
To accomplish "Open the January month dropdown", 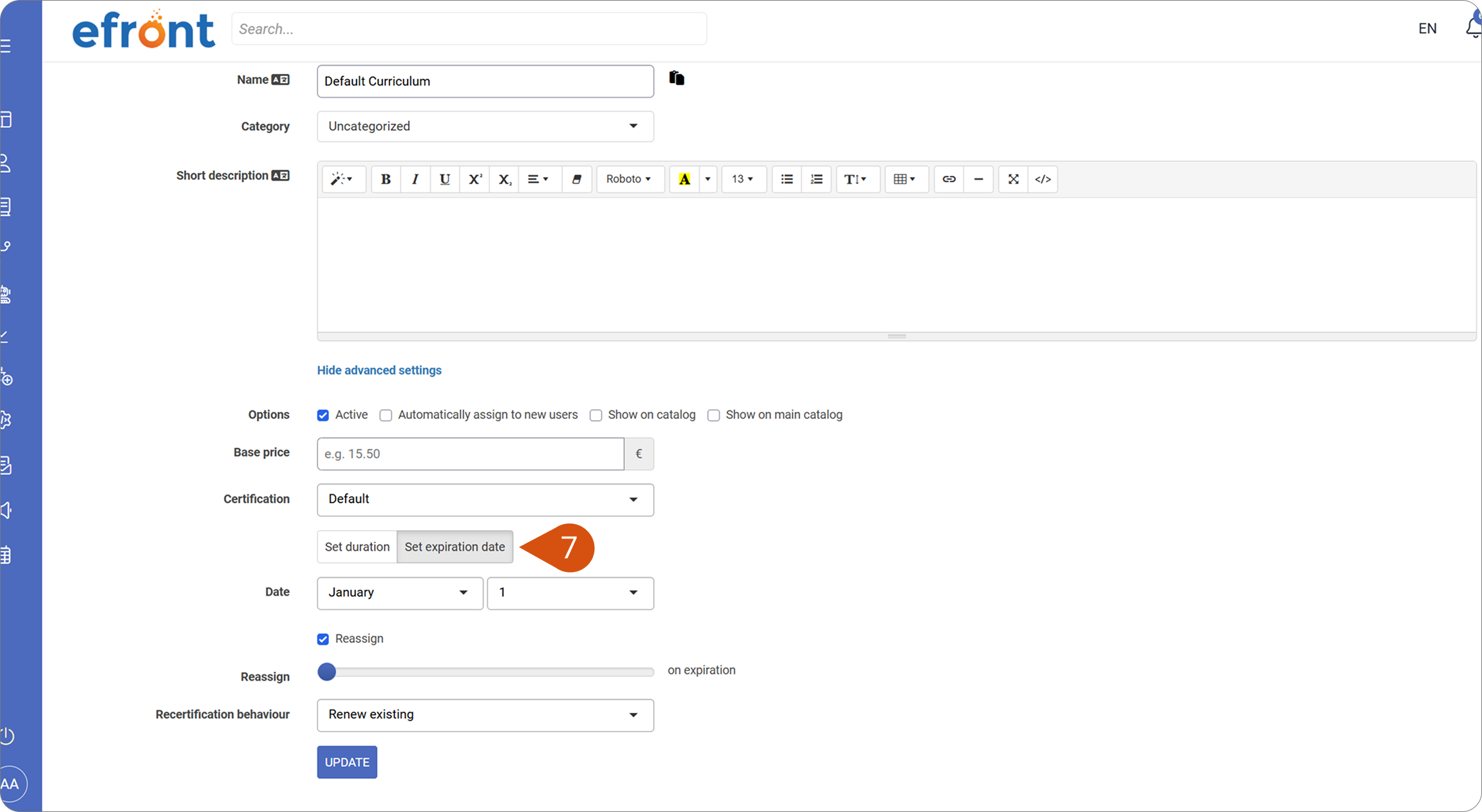I will [400, 593].
